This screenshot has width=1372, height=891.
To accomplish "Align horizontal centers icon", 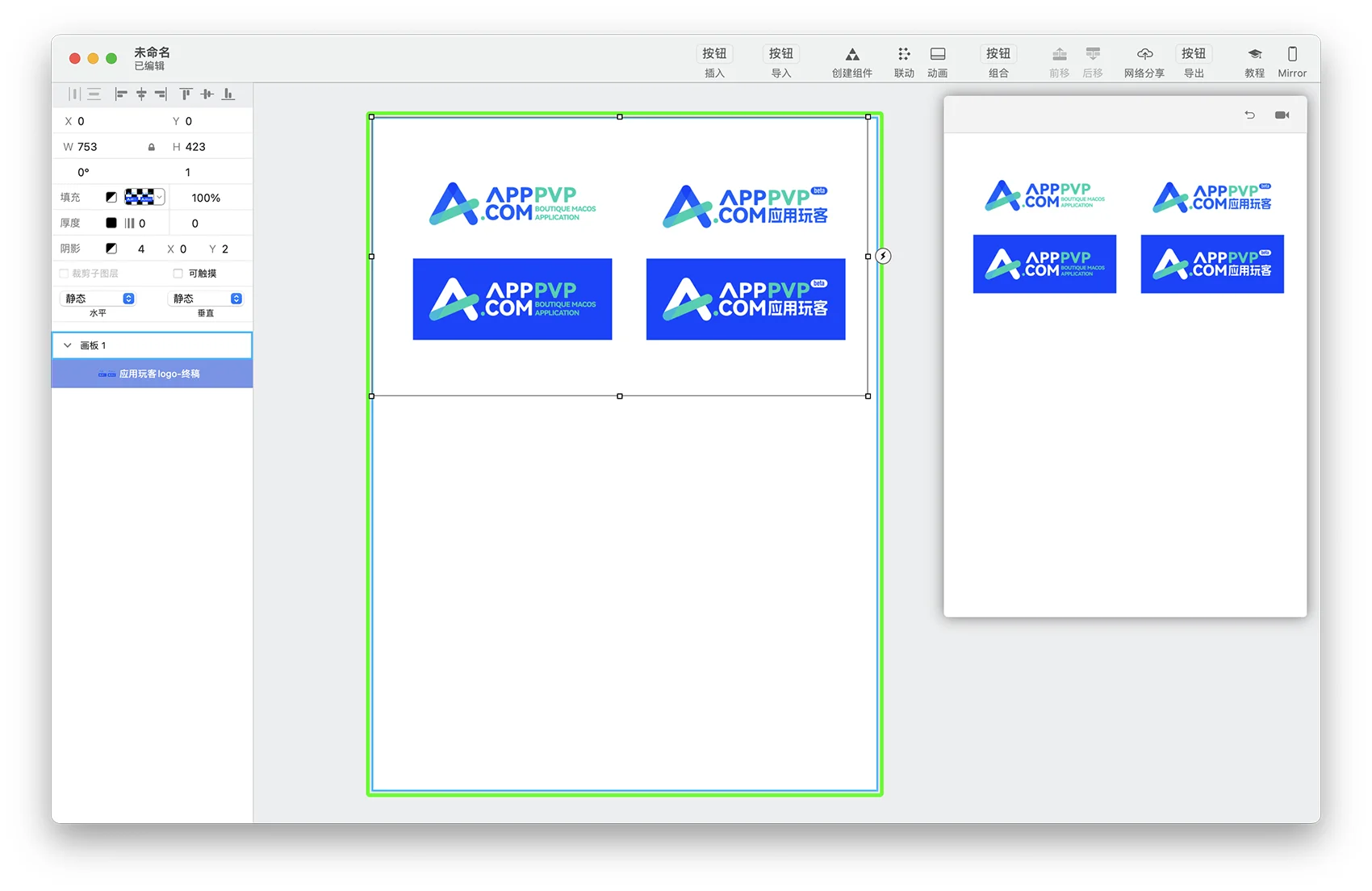I will coord(141,94).
